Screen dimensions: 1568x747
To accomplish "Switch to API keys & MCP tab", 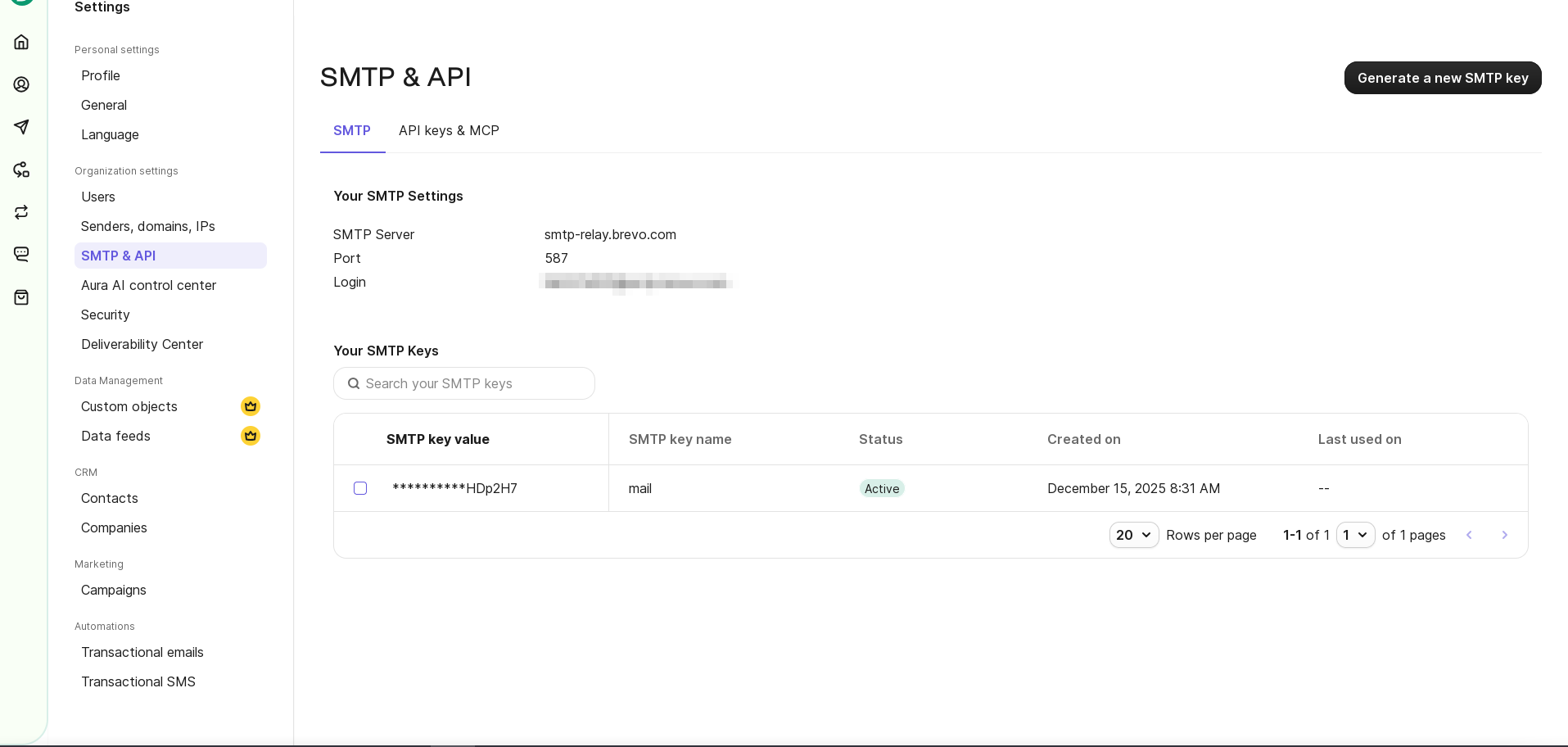I will [x=449, y=131].
